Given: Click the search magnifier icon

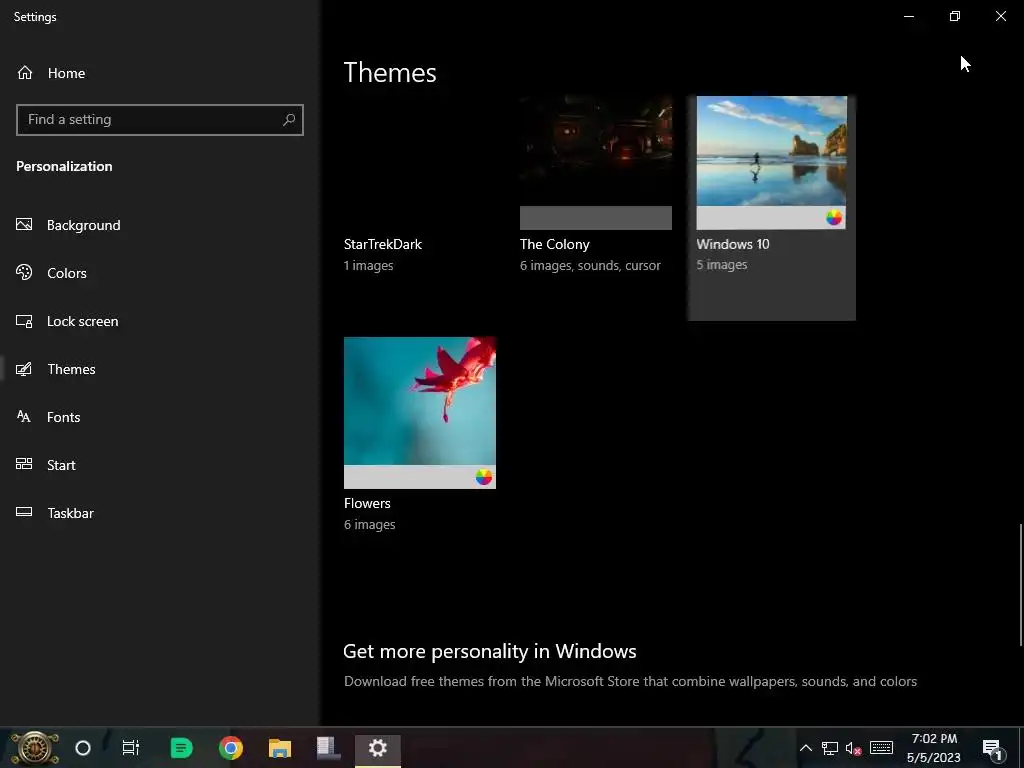Looking at the screenshot, I should pos(289,120).
